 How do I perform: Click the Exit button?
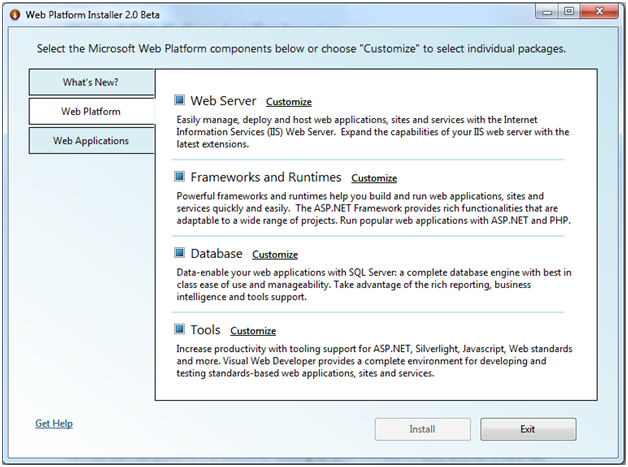[528, 429]
